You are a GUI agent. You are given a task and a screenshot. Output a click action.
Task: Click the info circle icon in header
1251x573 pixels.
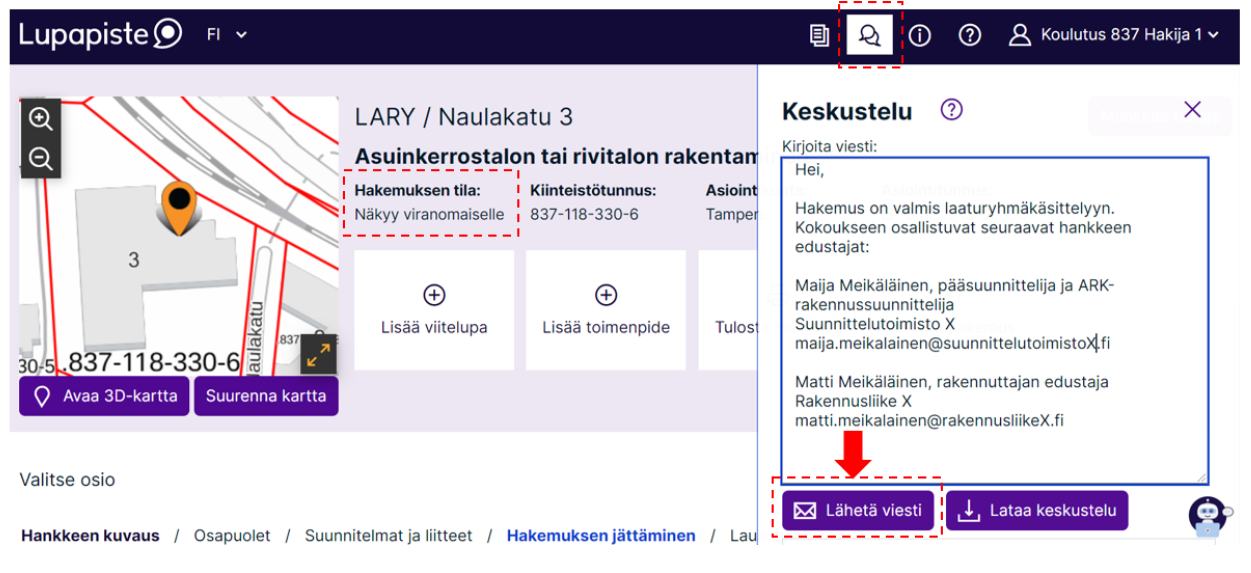[919, 35]
